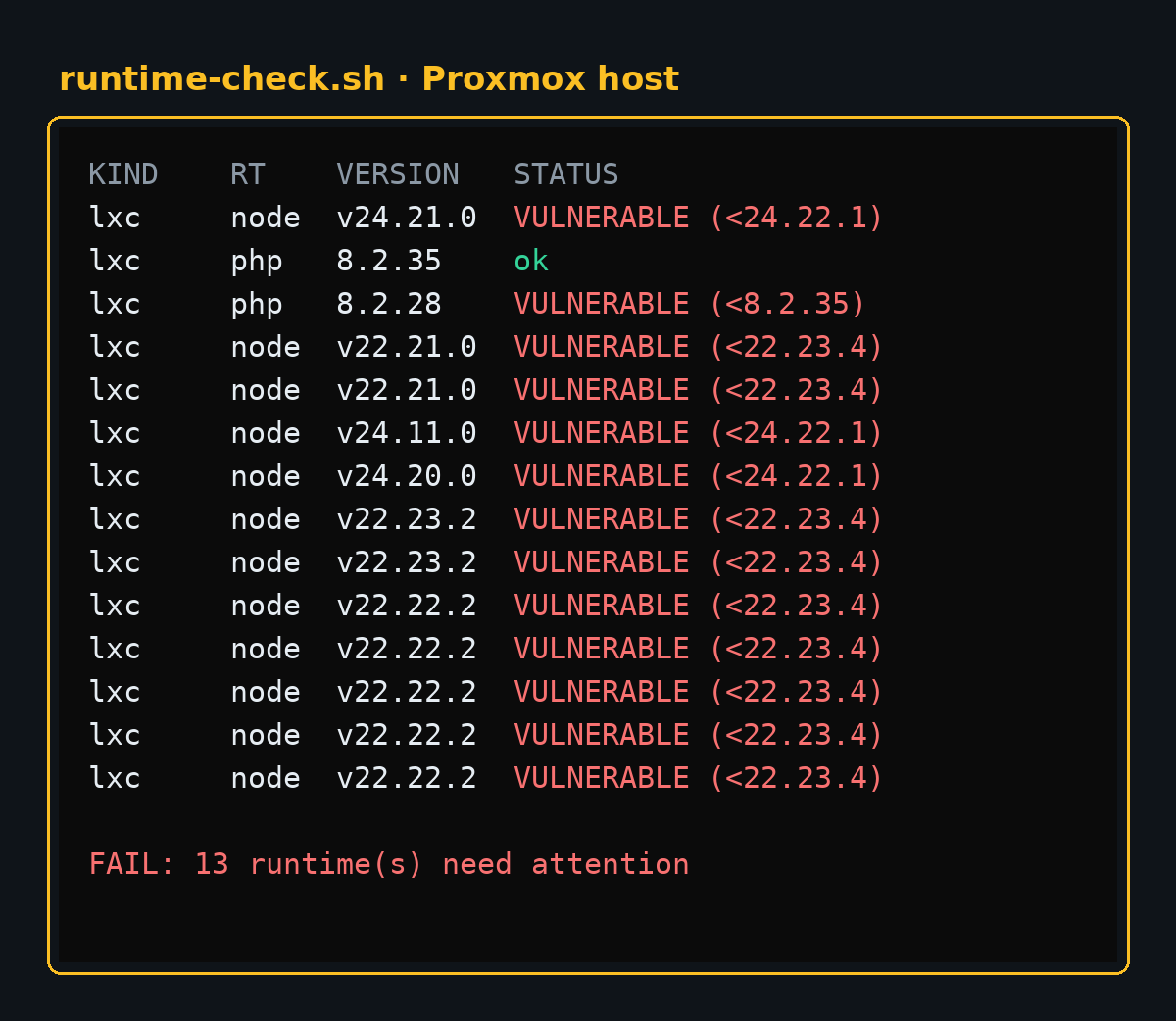Select the STATUS column header
The image size is (1176, 1021).
click(566, 174)
